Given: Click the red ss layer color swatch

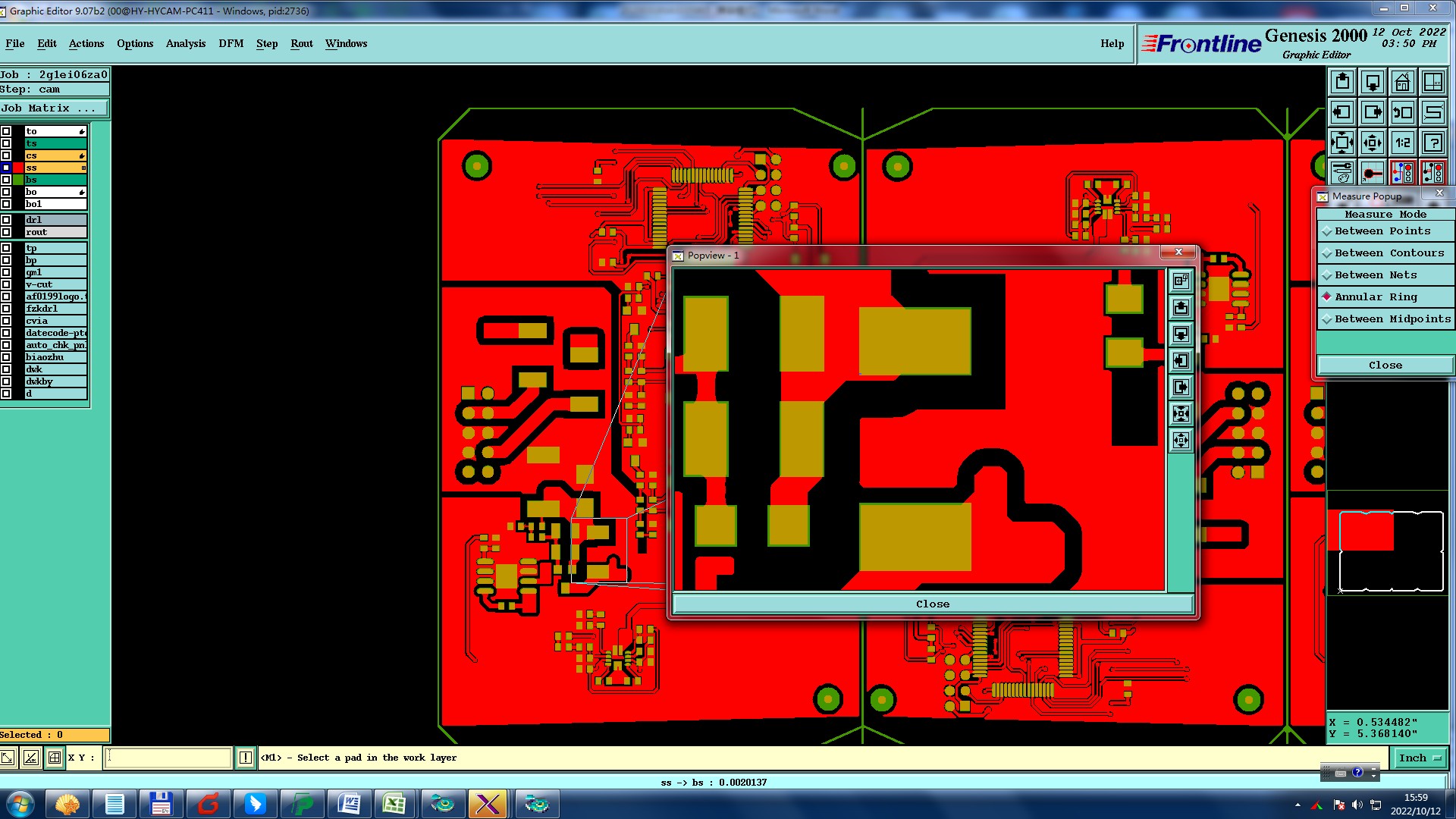Looking at the screenshot, I should click(18, 168).
